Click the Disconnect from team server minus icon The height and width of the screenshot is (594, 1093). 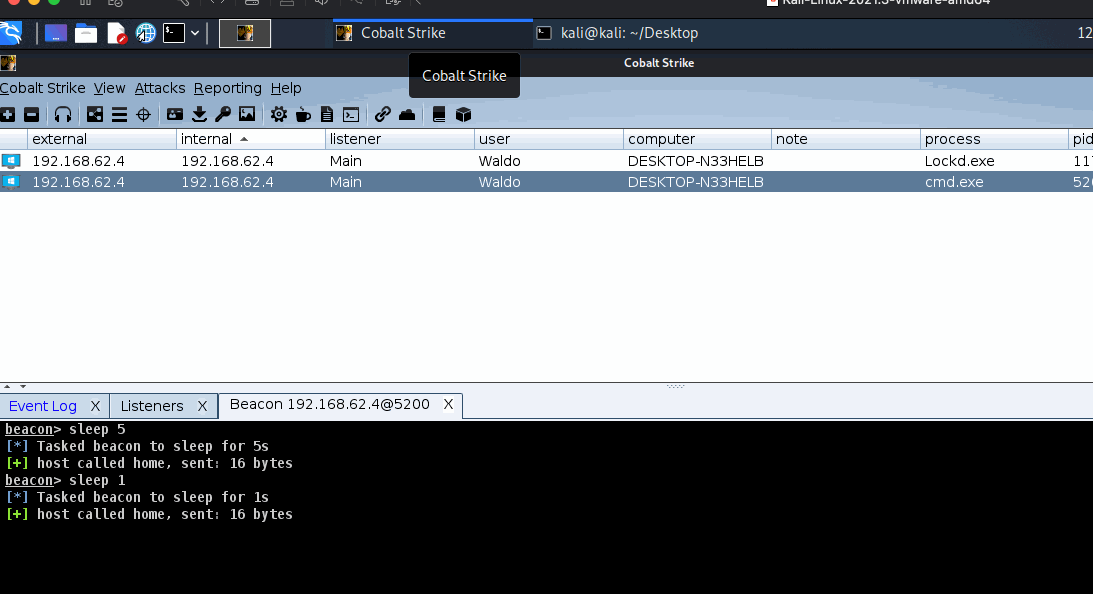31,114
